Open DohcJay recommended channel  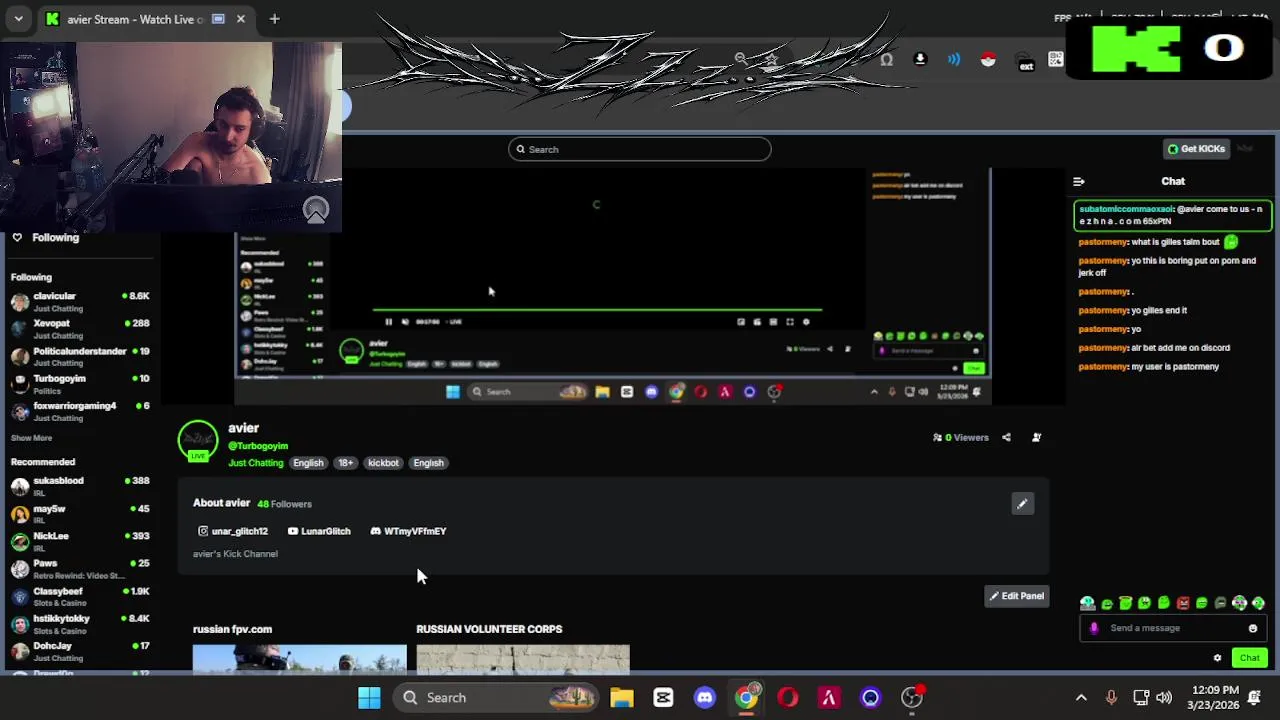coord(80,651)
